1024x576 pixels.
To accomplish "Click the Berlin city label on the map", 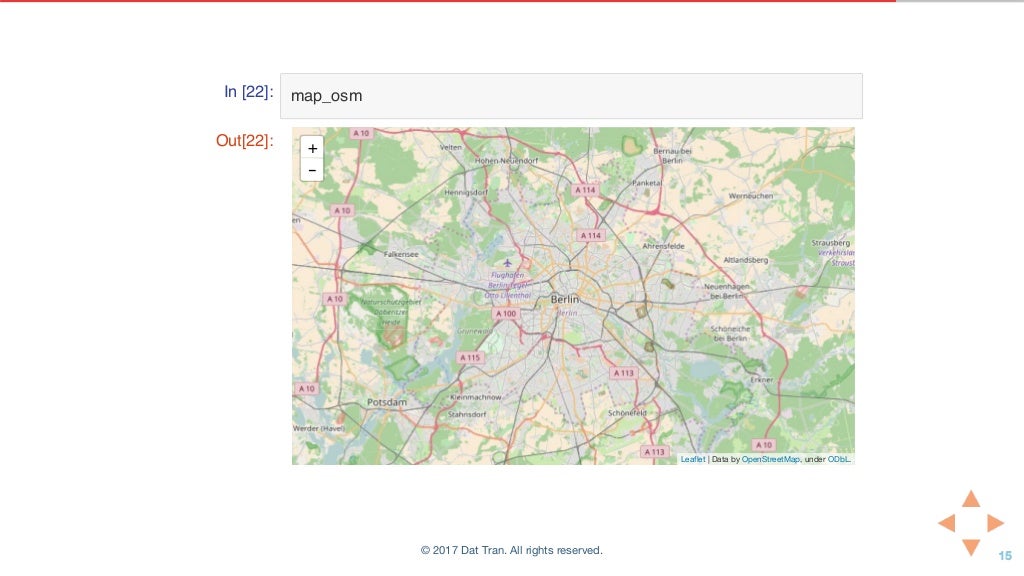I will coord(565,299).
